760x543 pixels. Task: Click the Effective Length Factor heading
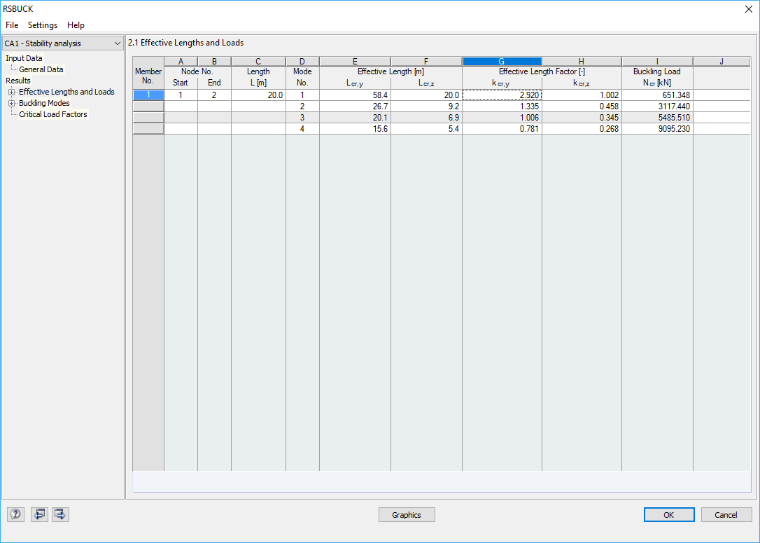tap(542, 71)
